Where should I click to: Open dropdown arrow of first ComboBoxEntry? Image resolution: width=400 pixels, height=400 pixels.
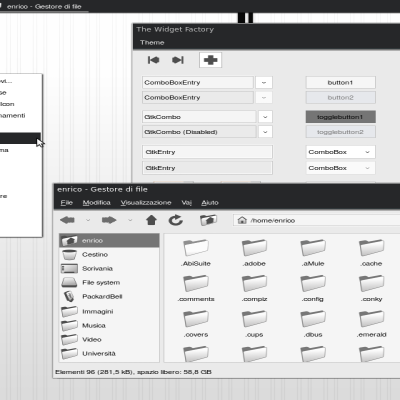pyautogui.click(x=264, y=83)
